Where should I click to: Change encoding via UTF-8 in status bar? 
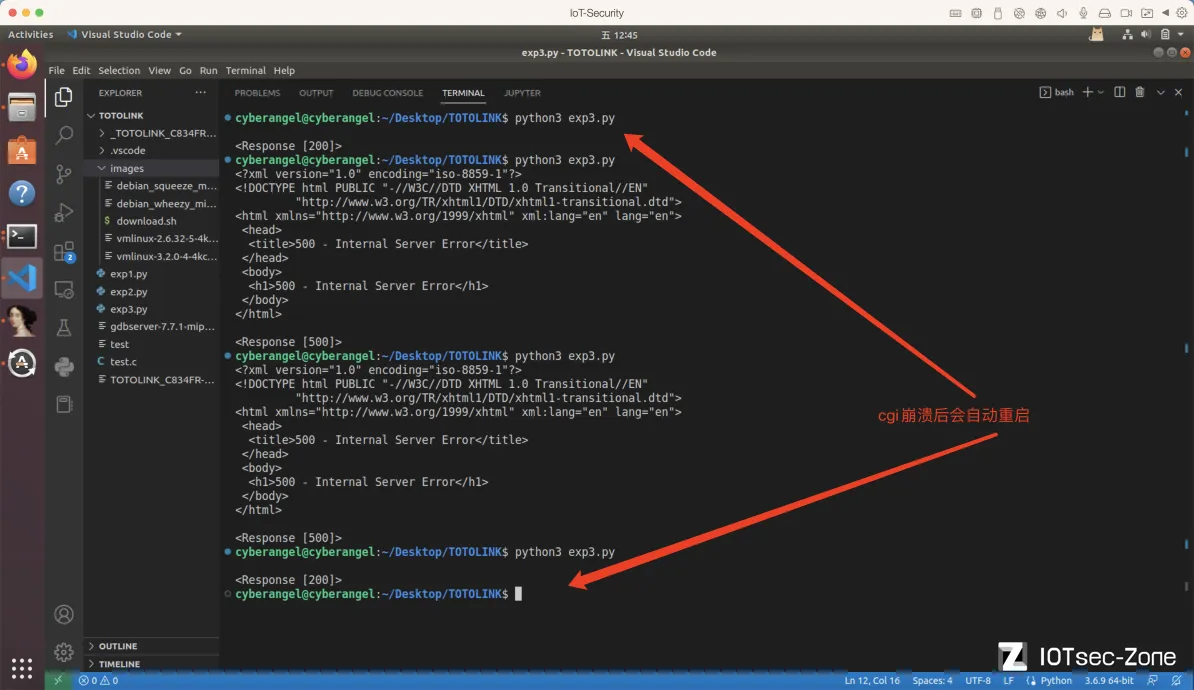tap(978, 680)
